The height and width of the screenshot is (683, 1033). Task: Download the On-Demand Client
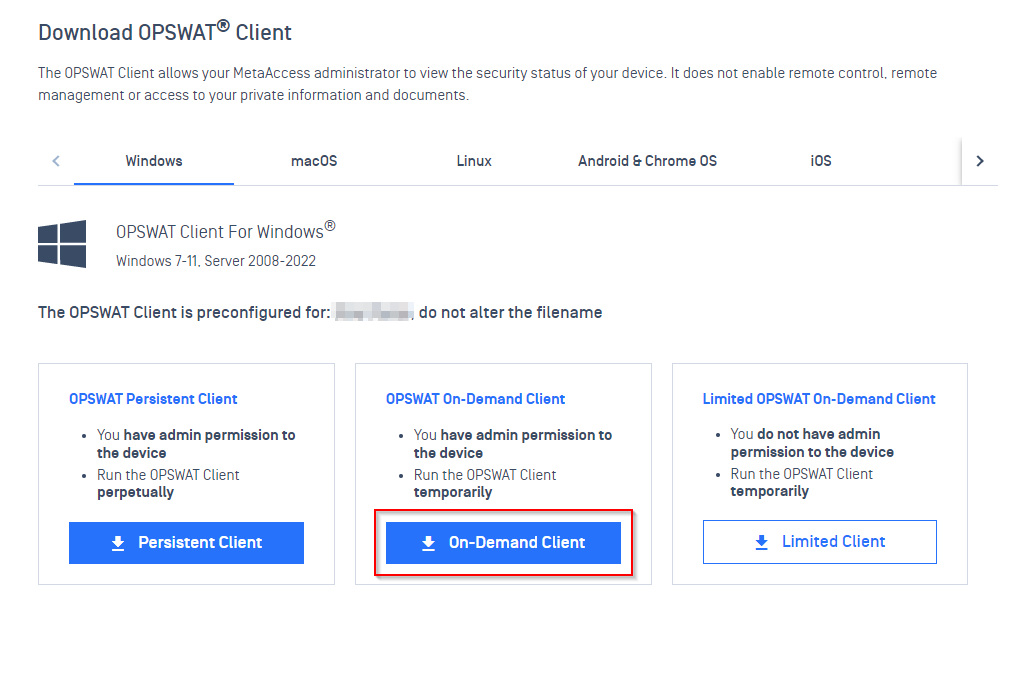click(503, 543)
